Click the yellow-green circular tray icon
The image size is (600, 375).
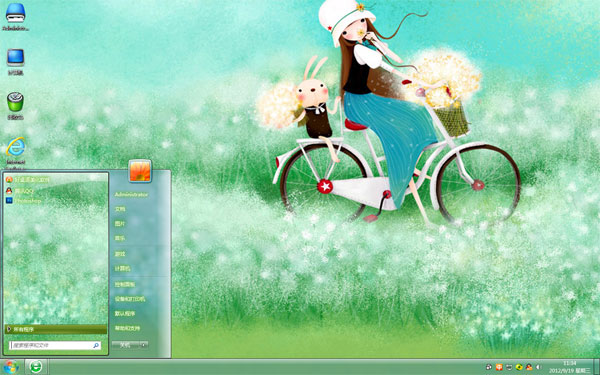pos(519,367)
